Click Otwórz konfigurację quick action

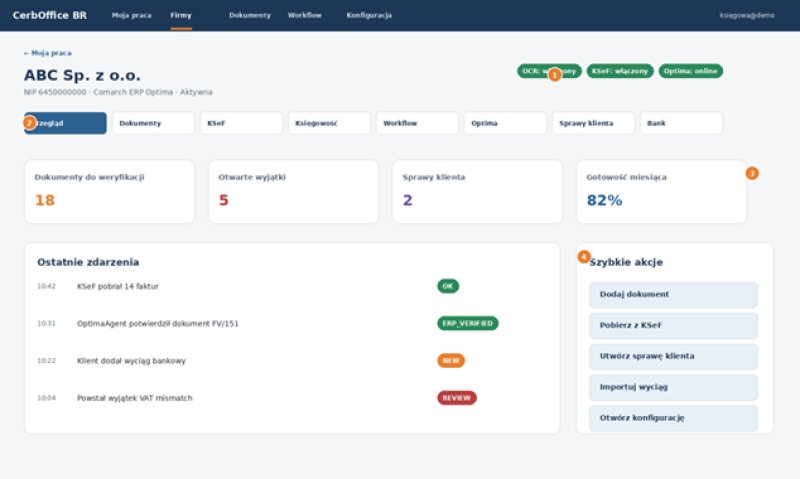coord(673,418)
